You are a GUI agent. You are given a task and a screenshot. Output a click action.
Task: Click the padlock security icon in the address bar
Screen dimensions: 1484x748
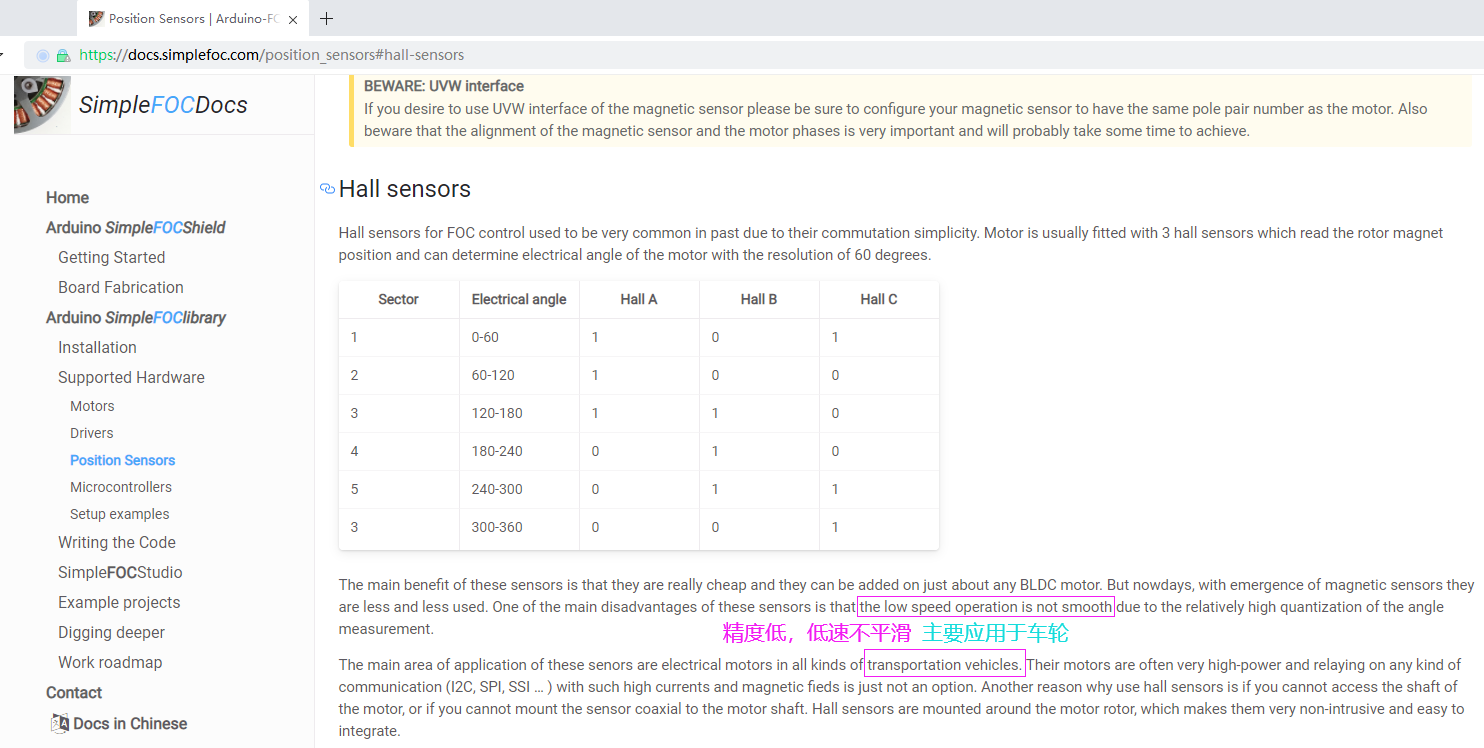[x=63, y=55]
